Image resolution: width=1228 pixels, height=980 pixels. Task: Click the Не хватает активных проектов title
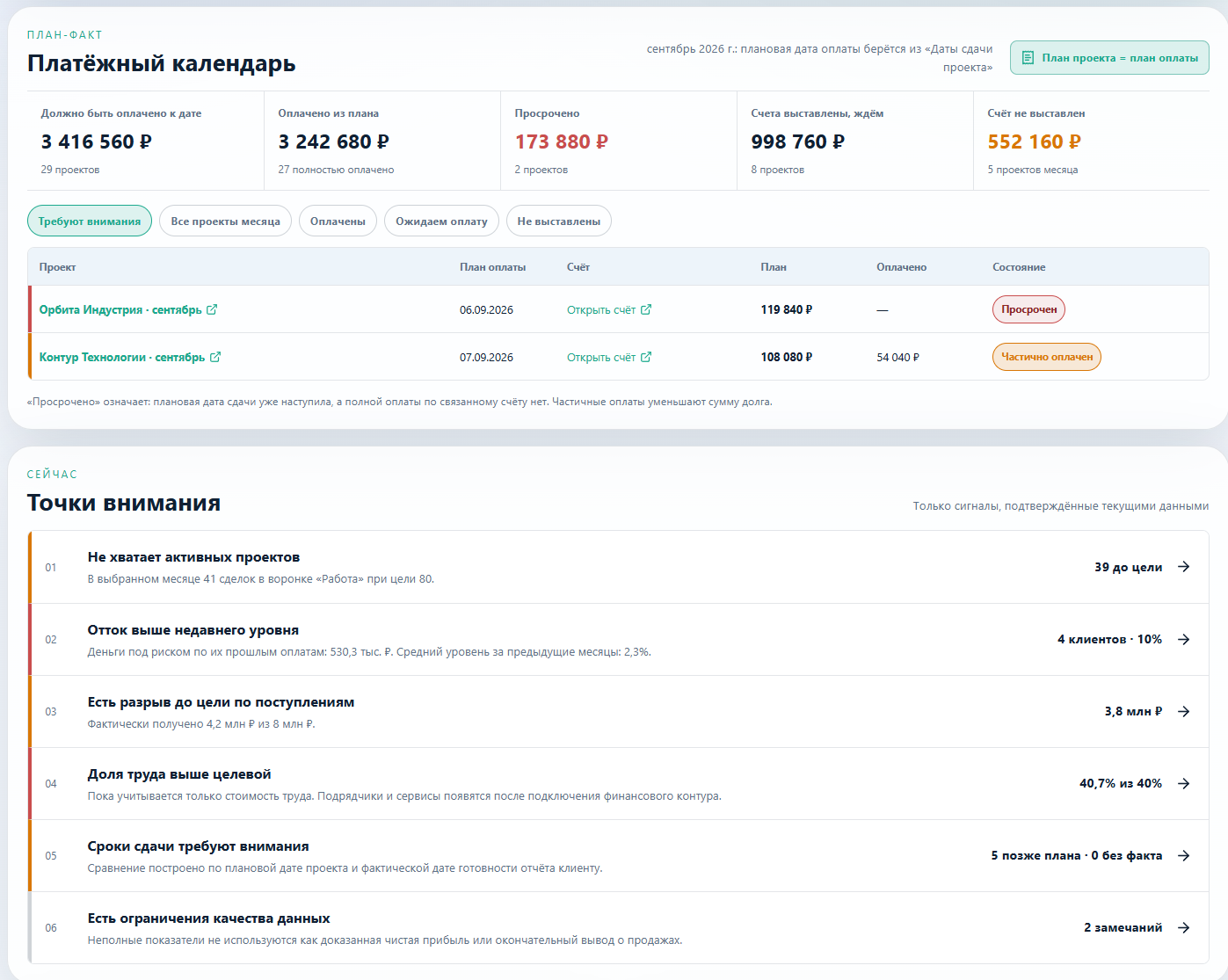[x=193, y=557]
